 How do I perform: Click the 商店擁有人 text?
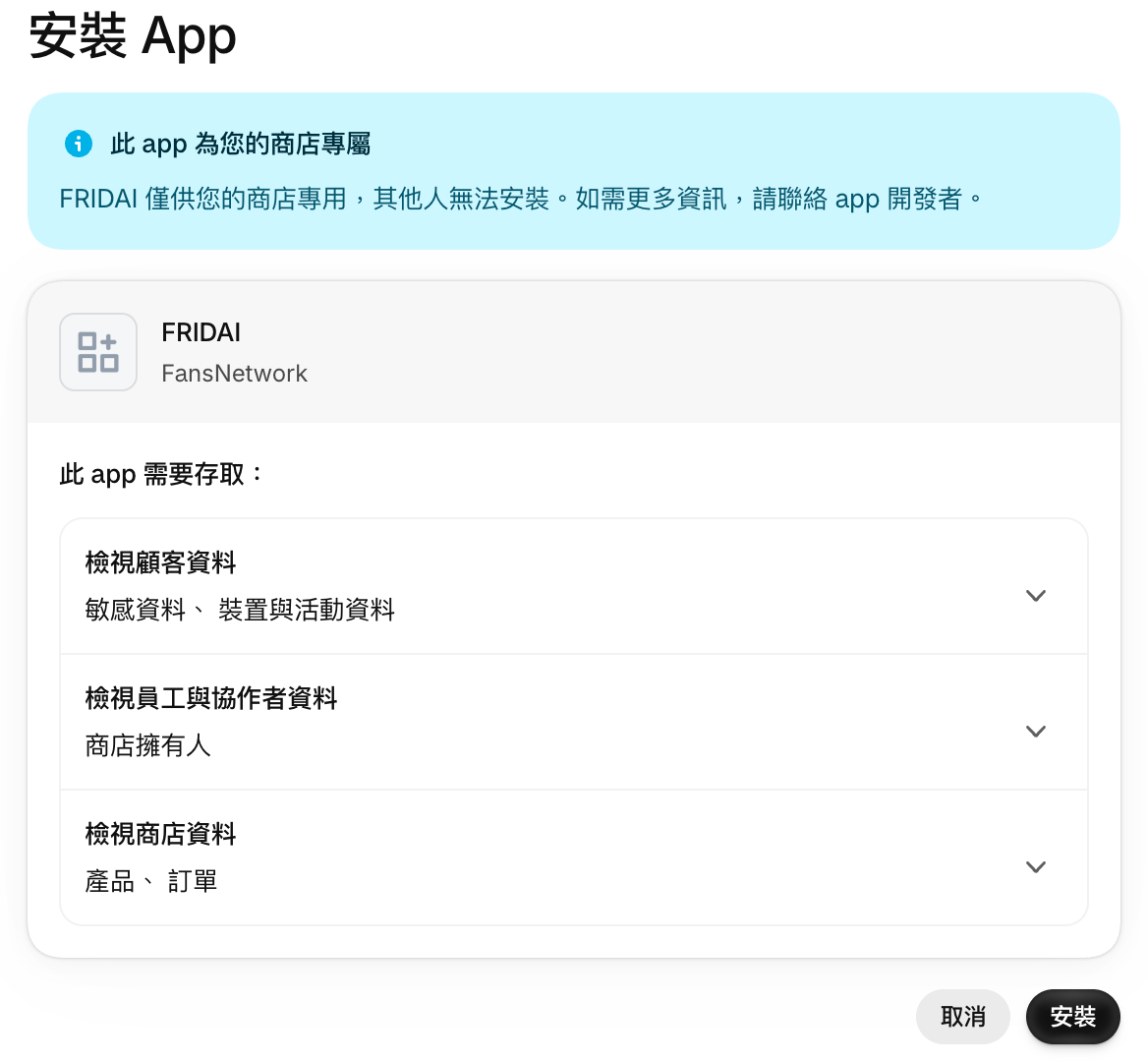(148, 745)
